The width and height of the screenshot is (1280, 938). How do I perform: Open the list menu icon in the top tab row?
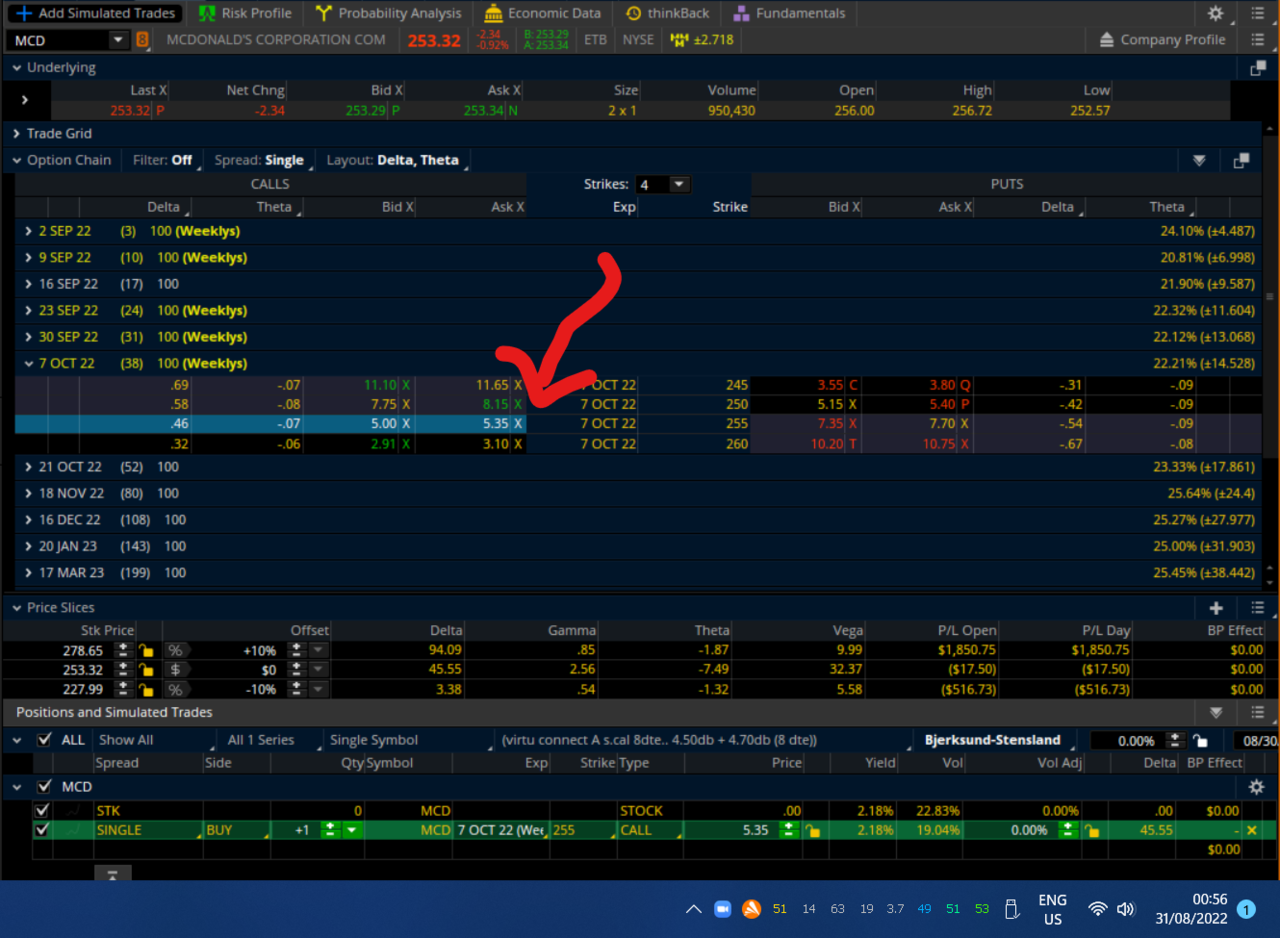(x=1258, y=13)
